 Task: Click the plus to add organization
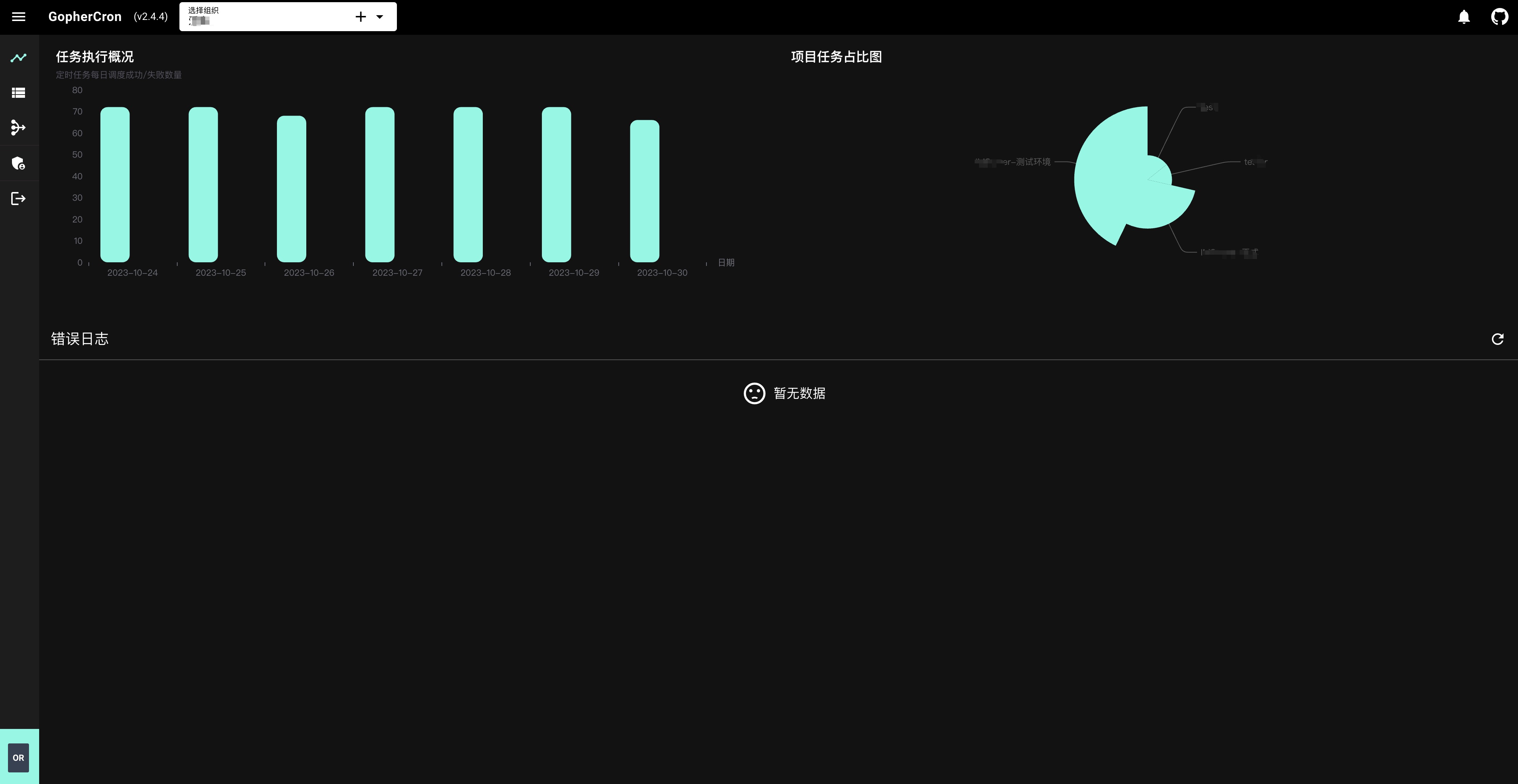click(x=361, y=17)
